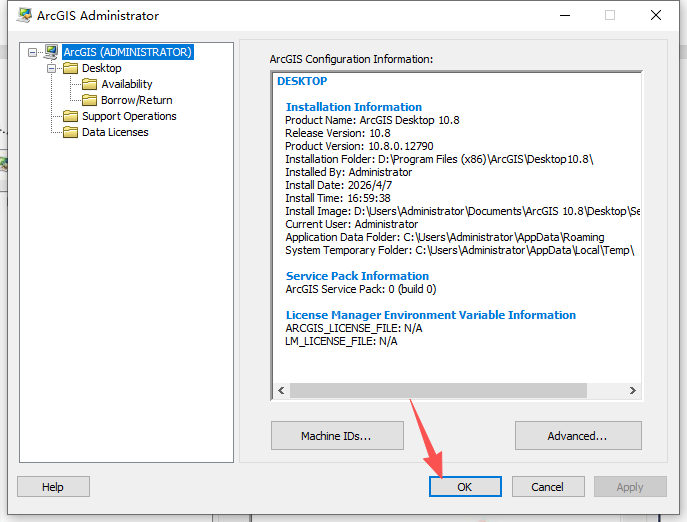Image resolution: width=687 pixels, height=522 pixels.
Task: Click the Desktop folder icon
Action: [70, 68]
